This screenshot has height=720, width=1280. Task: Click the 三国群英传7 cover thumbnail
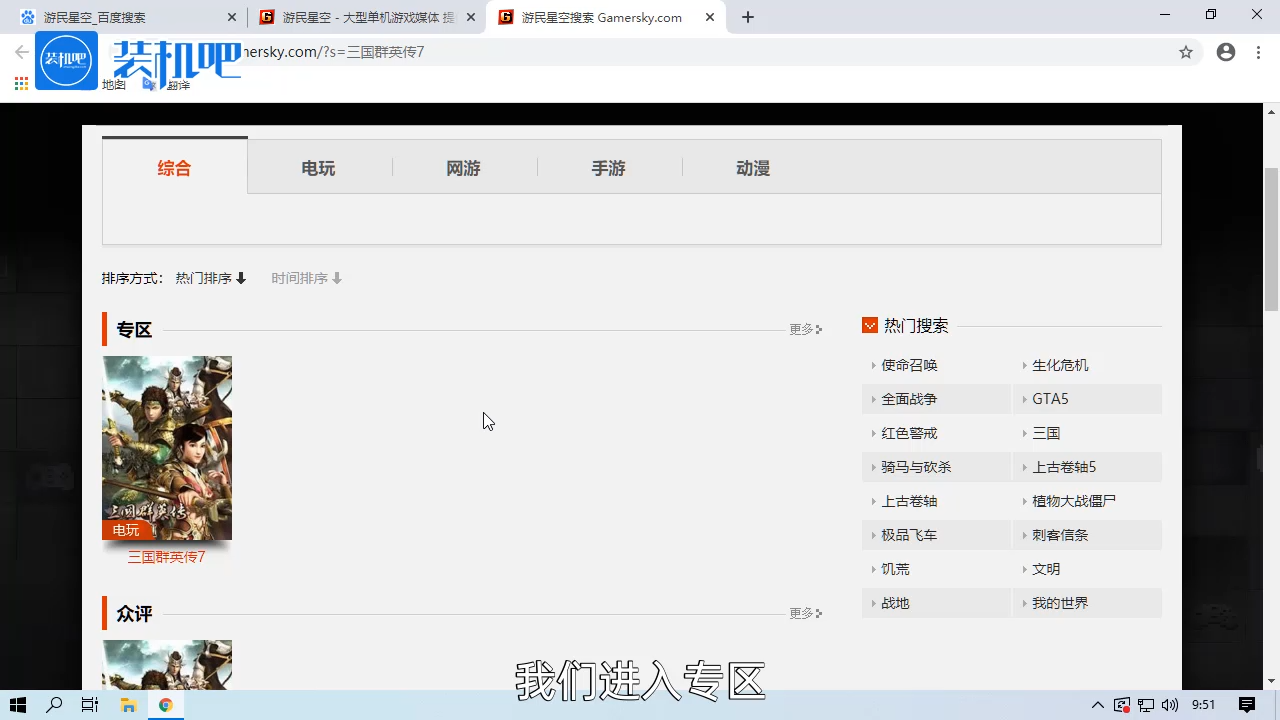click(x=166, y=448)
